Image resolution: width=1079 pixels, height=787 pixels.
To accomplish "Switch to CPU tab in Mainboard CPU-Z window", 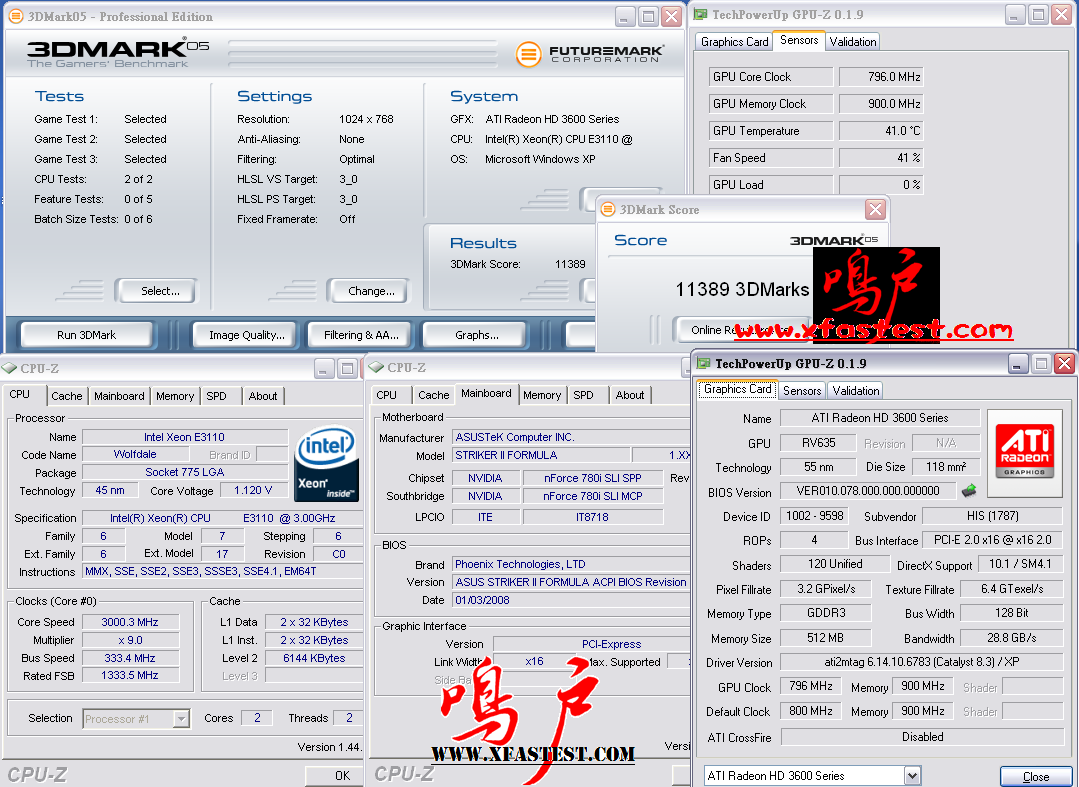I will click(x=387, y=395).
